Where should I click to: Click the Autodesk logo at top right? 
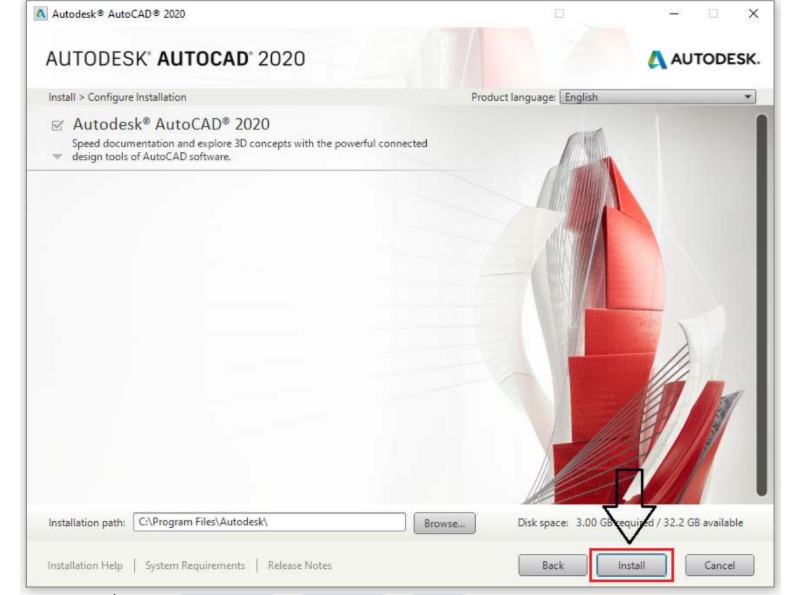click(x=704, y=59)
